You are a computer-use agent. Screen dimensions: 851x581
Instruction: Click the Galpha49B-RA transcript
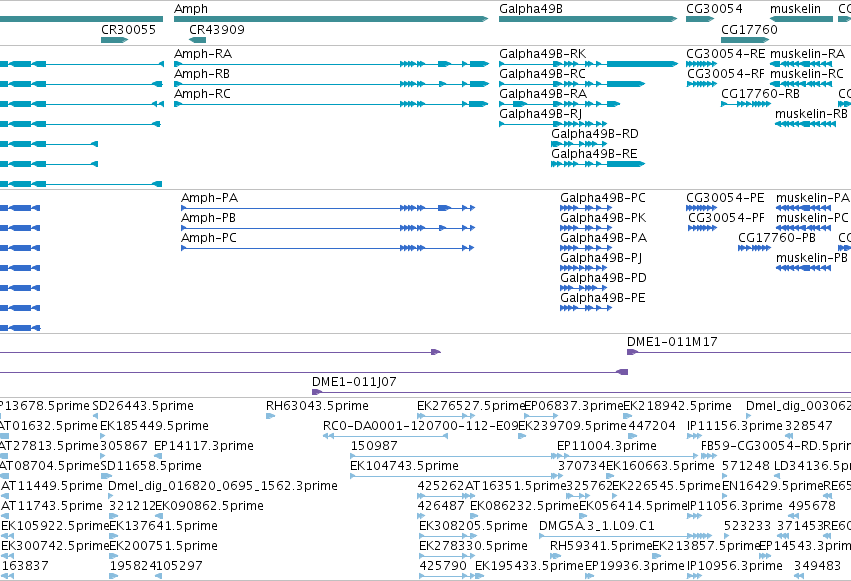(560, 104)
